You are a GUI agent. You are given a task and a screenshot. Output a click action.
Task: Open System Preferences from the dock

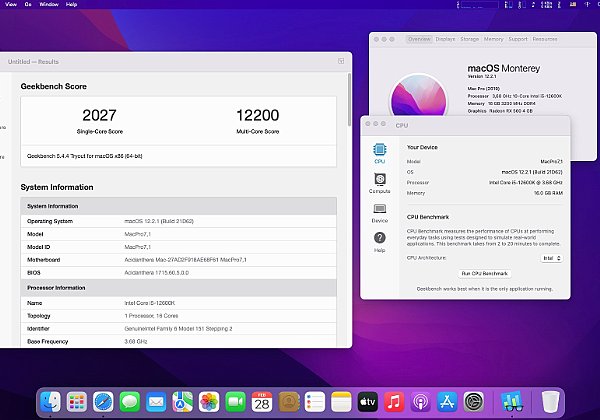click(x=474, y=402)
